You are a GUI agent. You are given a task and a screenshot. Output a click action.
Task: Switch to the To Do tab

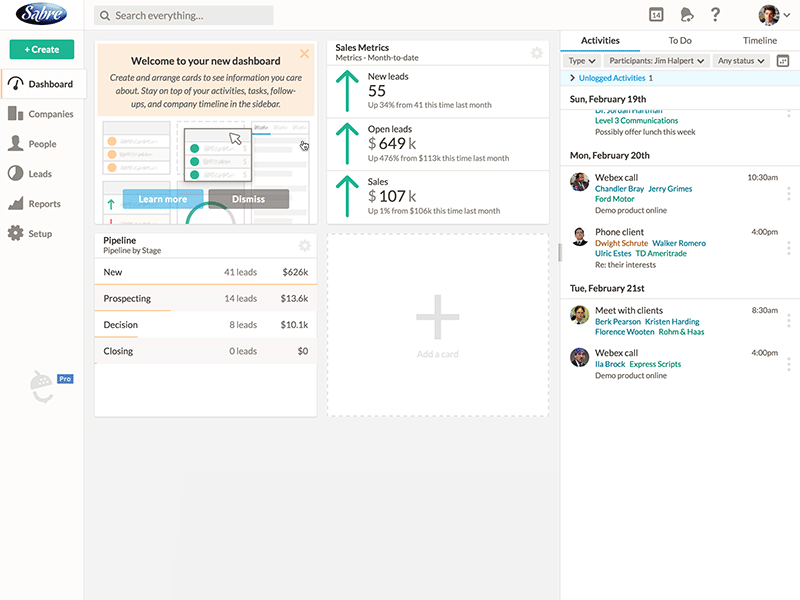pos(680,40)
